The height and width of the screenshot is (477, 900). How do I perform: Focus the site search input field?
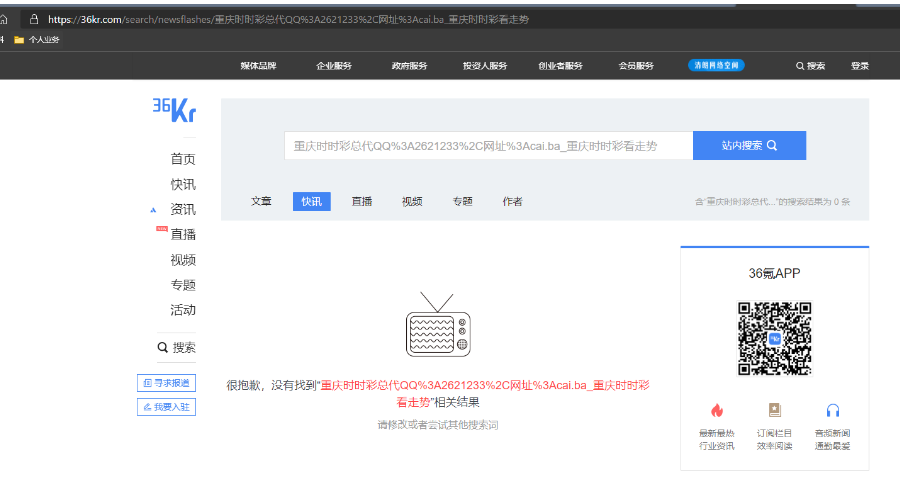(x=487, y=146)
